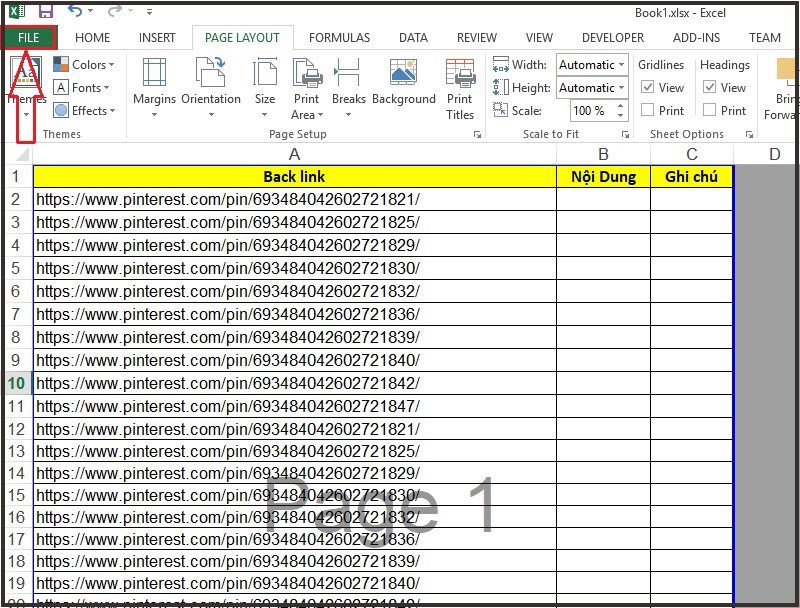The image size is (800, 608).
Task: Click the Scale 100 % input field
Action: (x=591, y=111)
